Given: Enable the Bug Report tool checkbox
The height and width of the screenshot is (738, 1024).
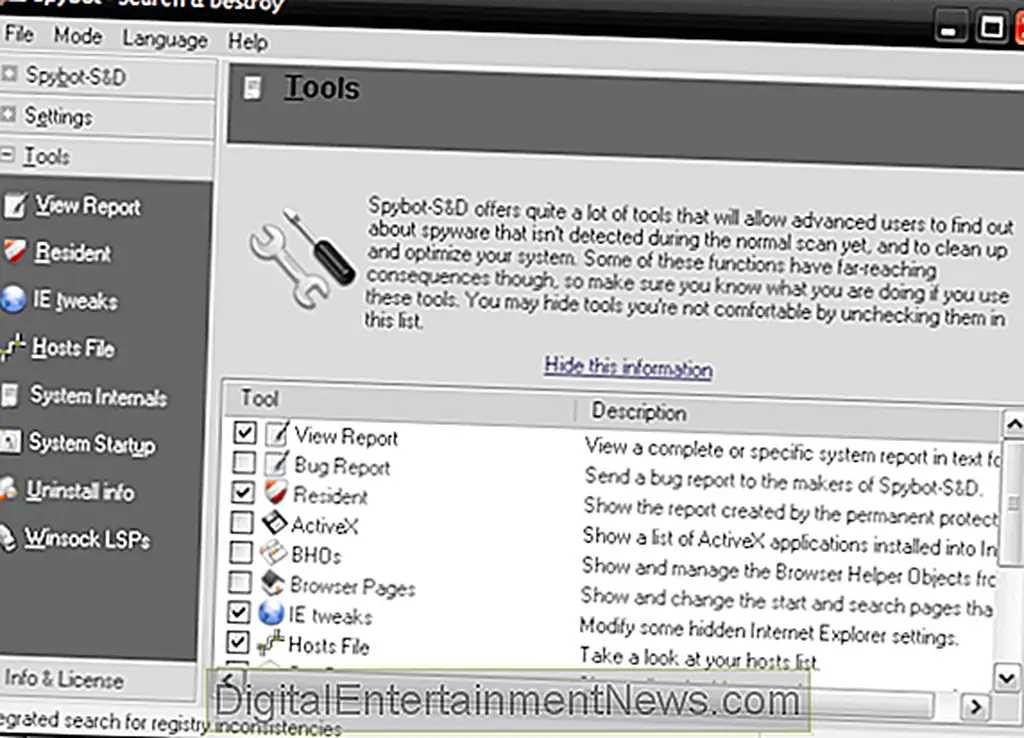Looking at the screenshot, I should click(243, 464).
